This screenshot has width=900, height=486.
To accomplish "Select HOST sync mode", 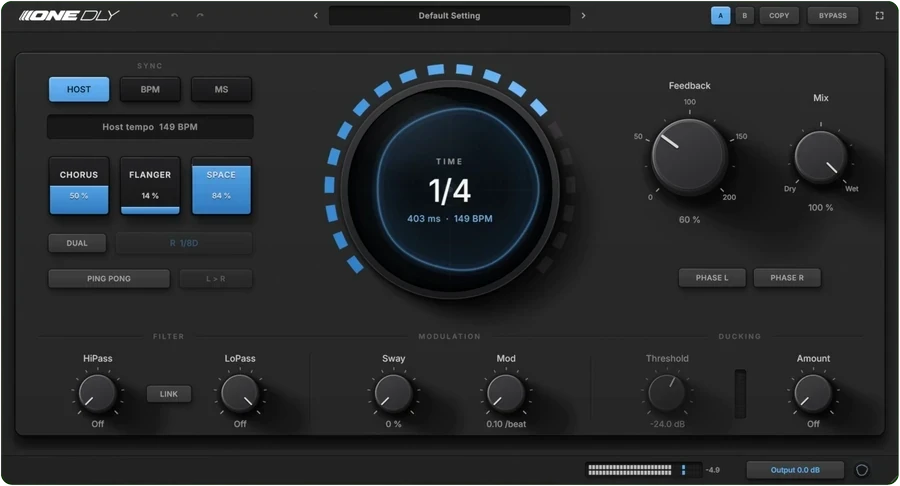I will pos(79,90).
